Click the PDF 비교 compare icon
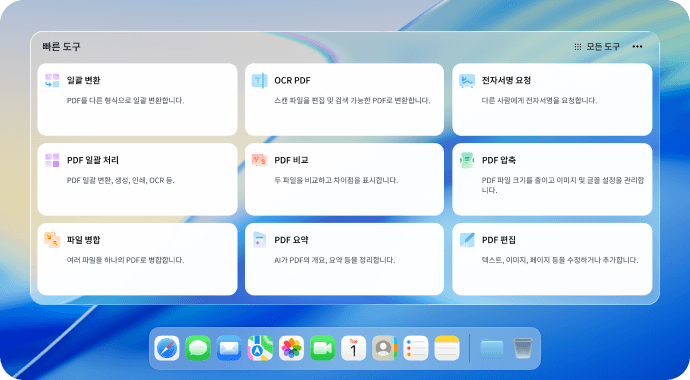Viewport: 690px width, 380px height. point(259,160)
